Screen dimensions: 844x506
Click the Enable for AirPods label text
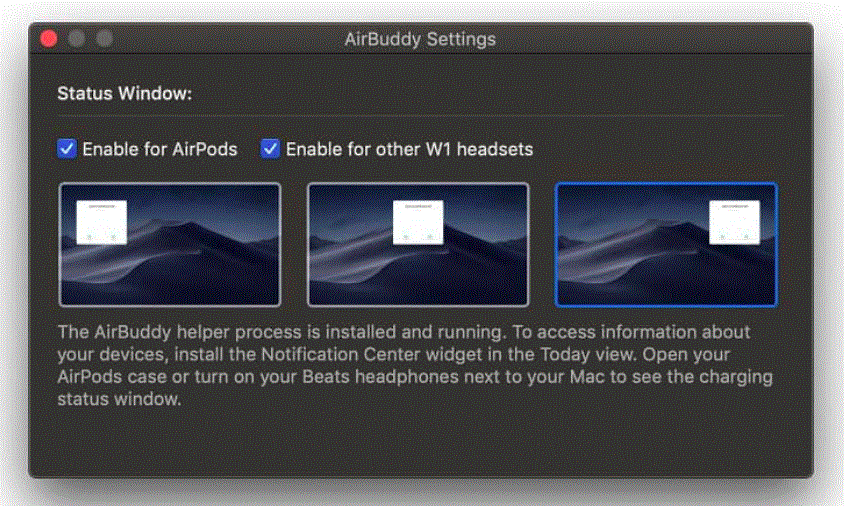(x=160, y=149)
